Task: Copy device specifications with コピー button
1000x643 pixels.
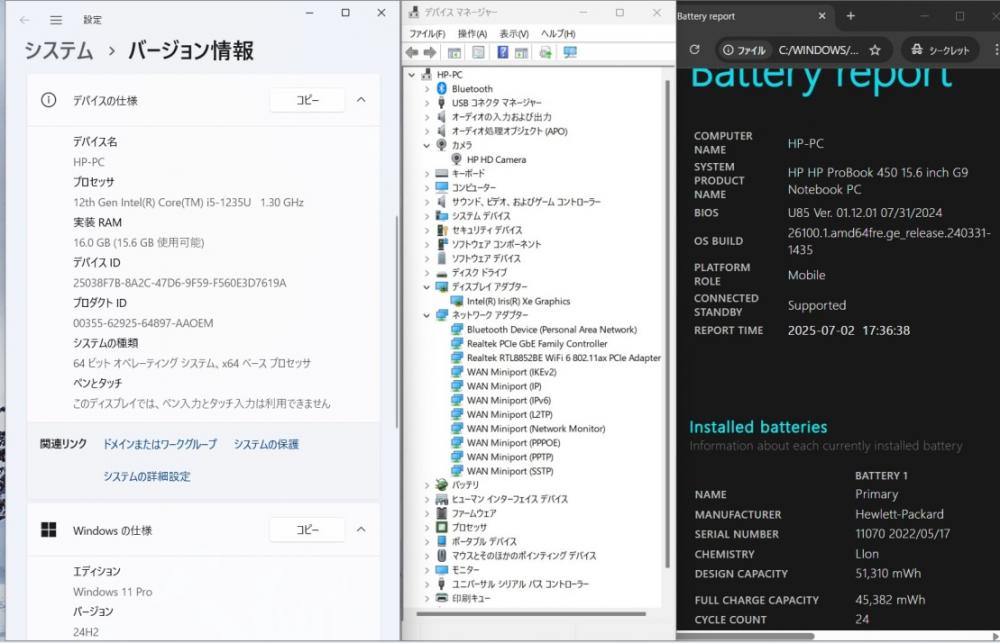Action: point(307,100)
